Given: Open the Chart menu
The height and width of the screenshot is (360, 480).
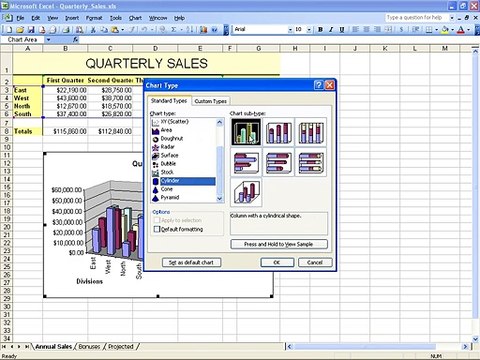Looking at the screenshot, I should 135,18.
